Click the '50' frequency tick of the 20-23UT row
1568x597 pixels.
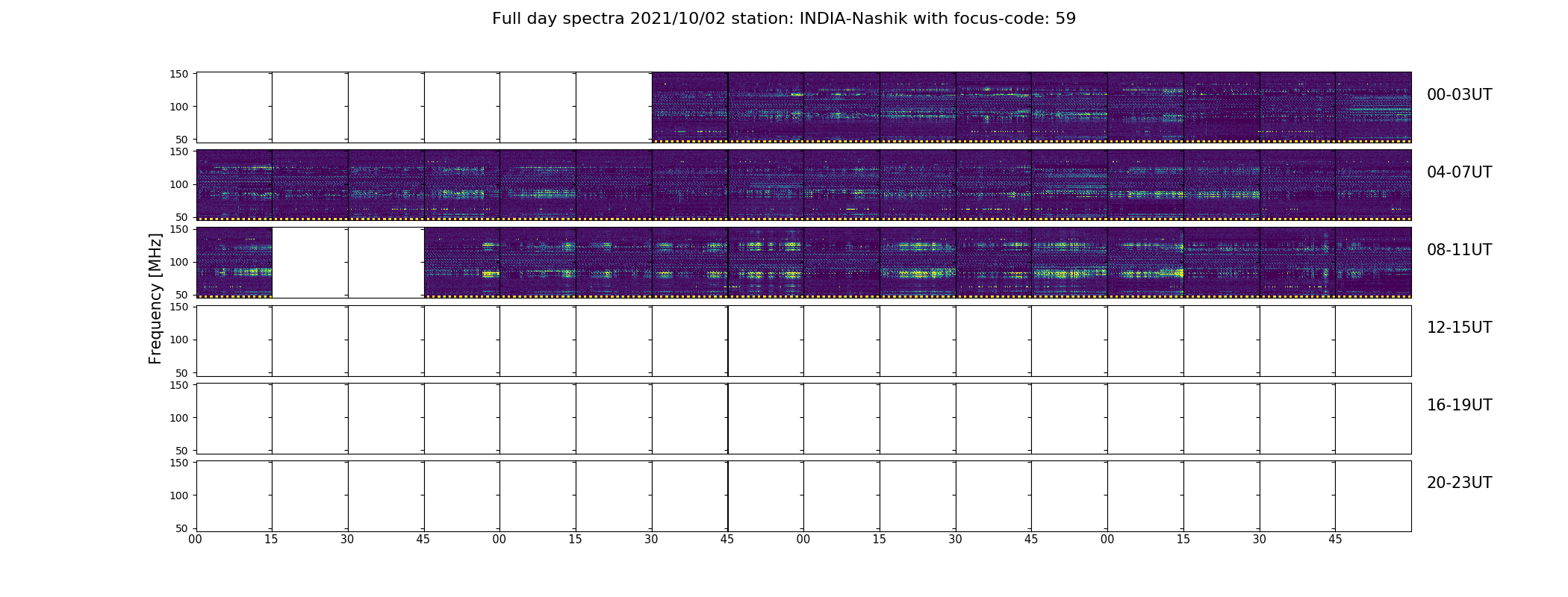182,528
